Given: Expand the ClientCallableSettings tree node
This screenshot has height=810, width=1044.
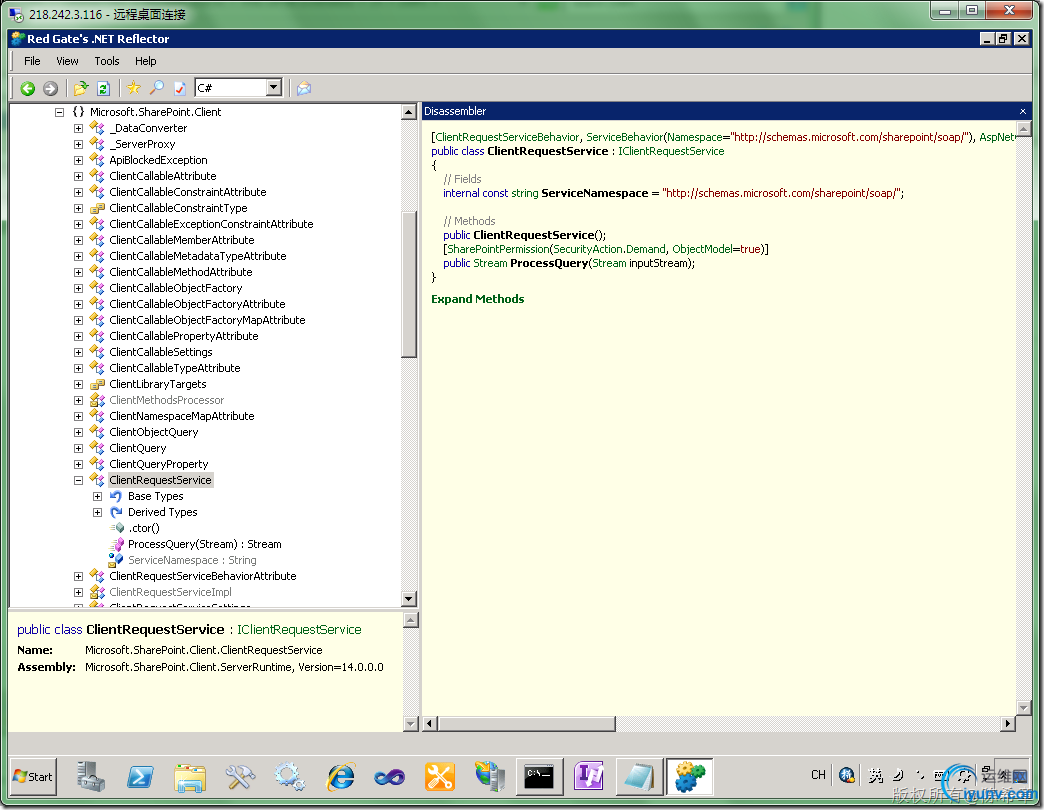Looking at the screenshot, I should point(78,352).
